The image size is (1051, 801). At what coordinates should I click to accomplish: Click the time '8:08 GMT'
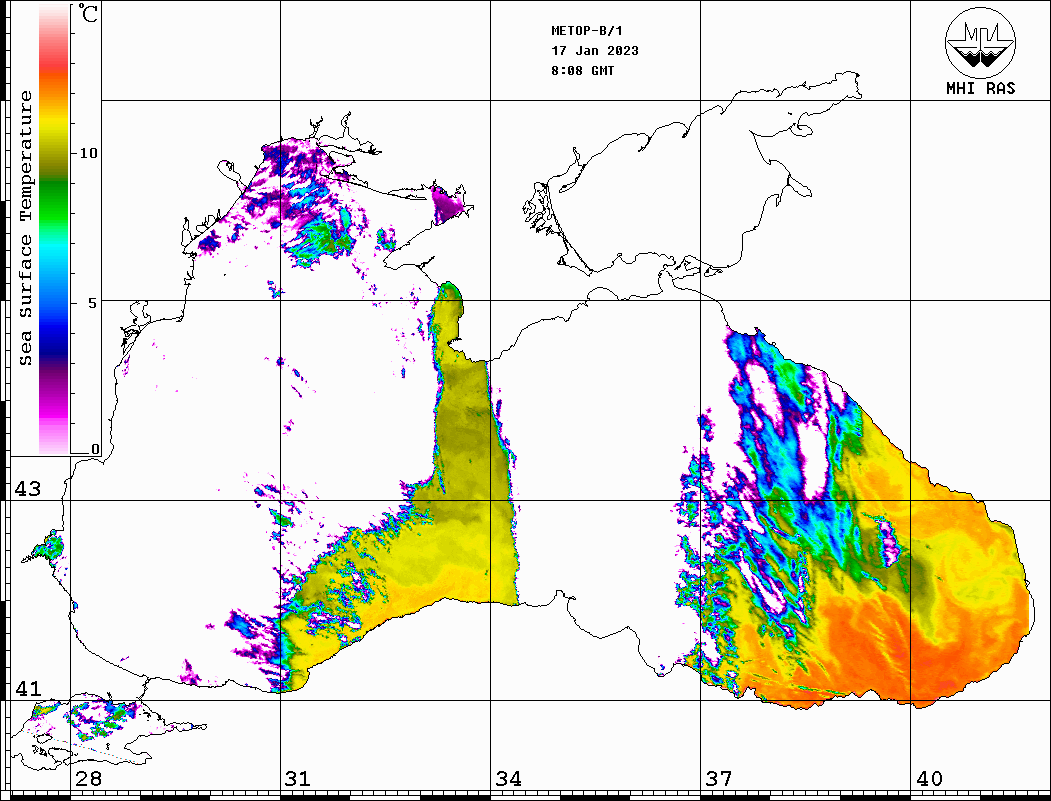point(582,70)
